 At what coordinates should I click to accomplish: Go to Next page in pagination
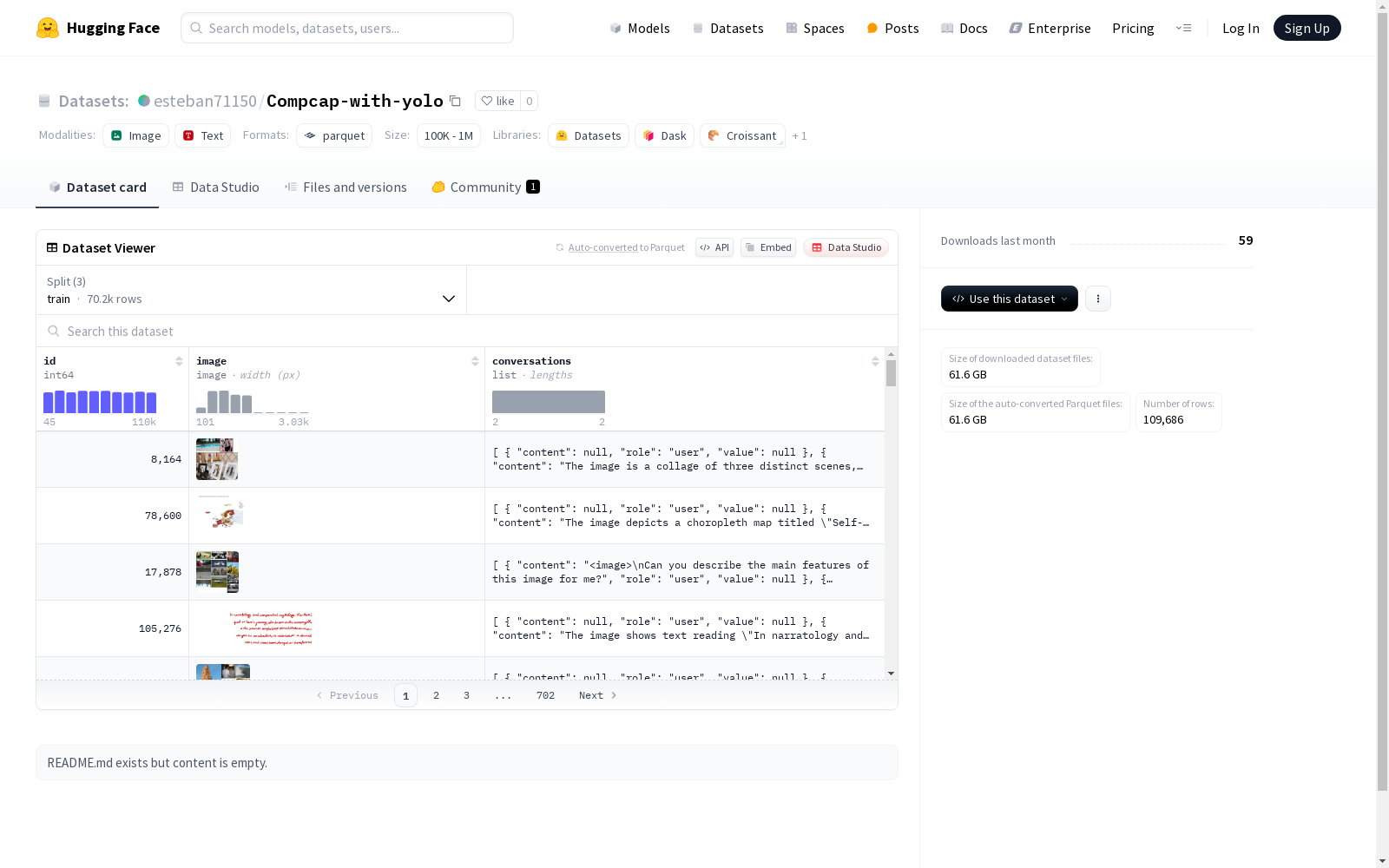pyautogui.click(x=598, y=695)
